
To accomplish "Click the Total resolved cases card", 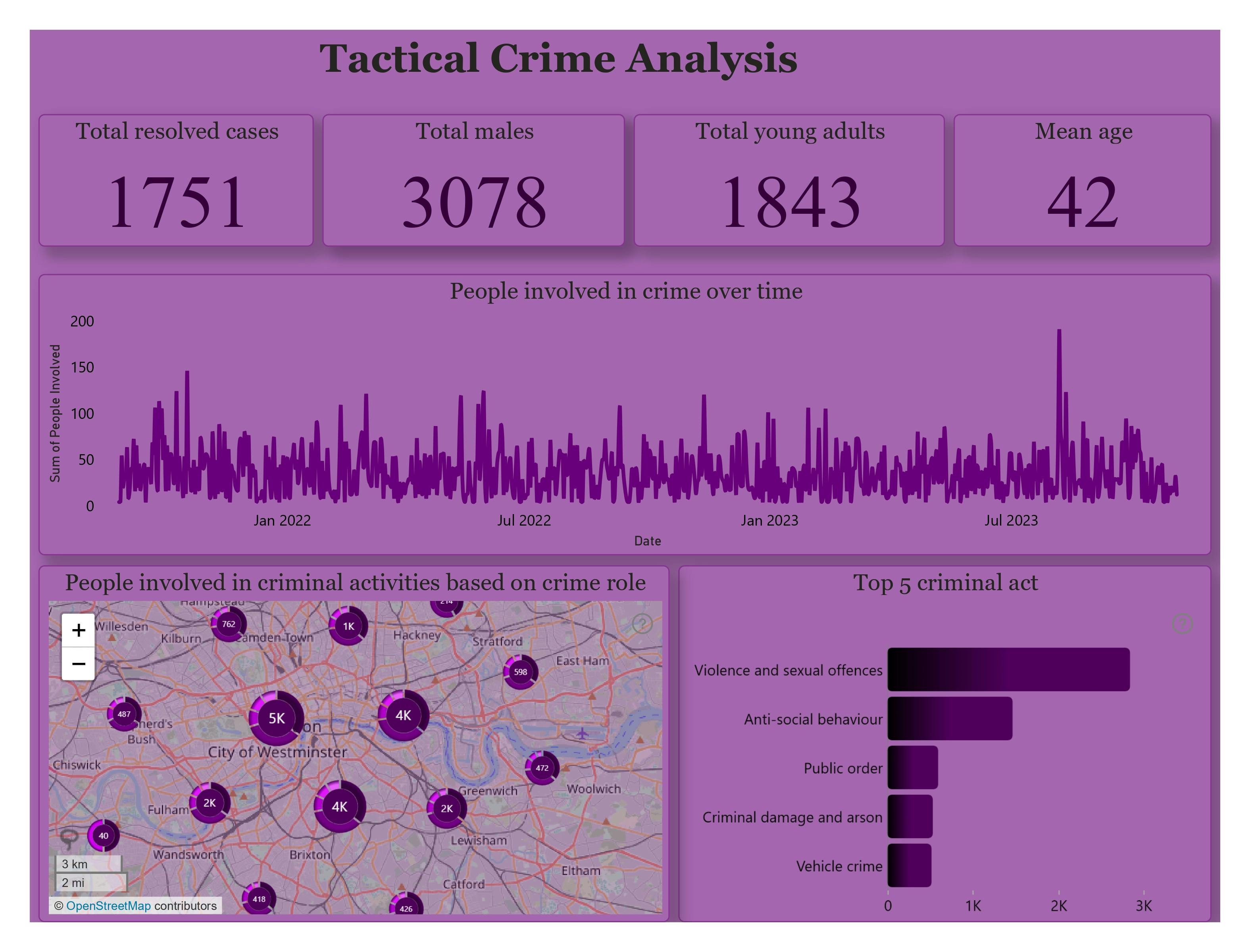I will pos(176,180).
